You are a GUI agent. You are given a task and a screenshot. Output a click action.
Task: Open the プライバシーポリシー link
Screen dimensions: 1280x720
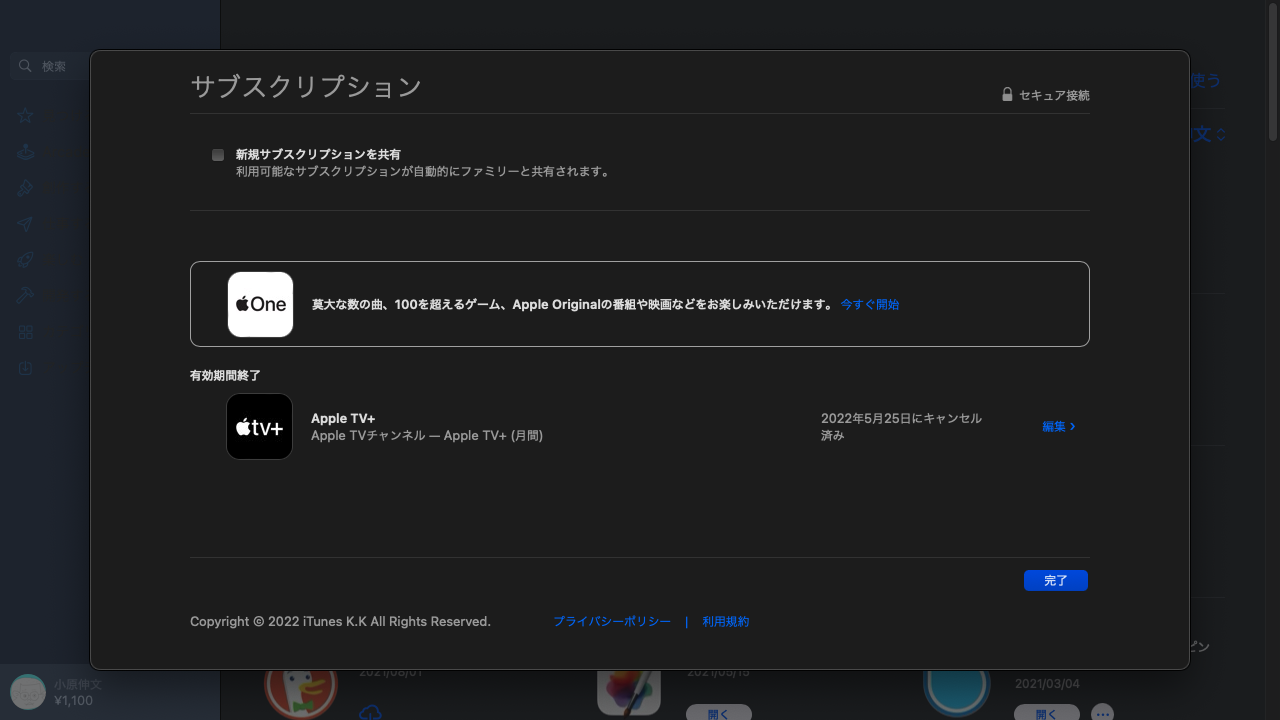612,622
